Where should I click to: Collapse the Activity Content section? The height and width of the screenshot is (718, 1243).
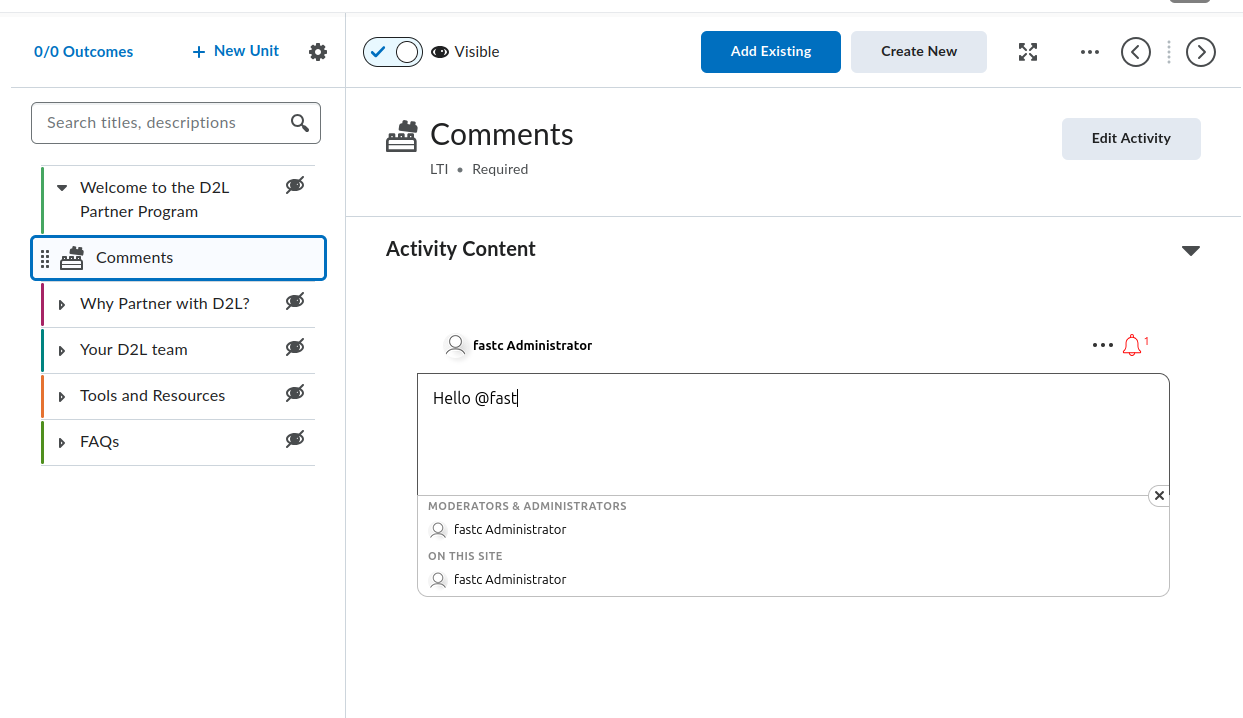tap(1191, 250)
